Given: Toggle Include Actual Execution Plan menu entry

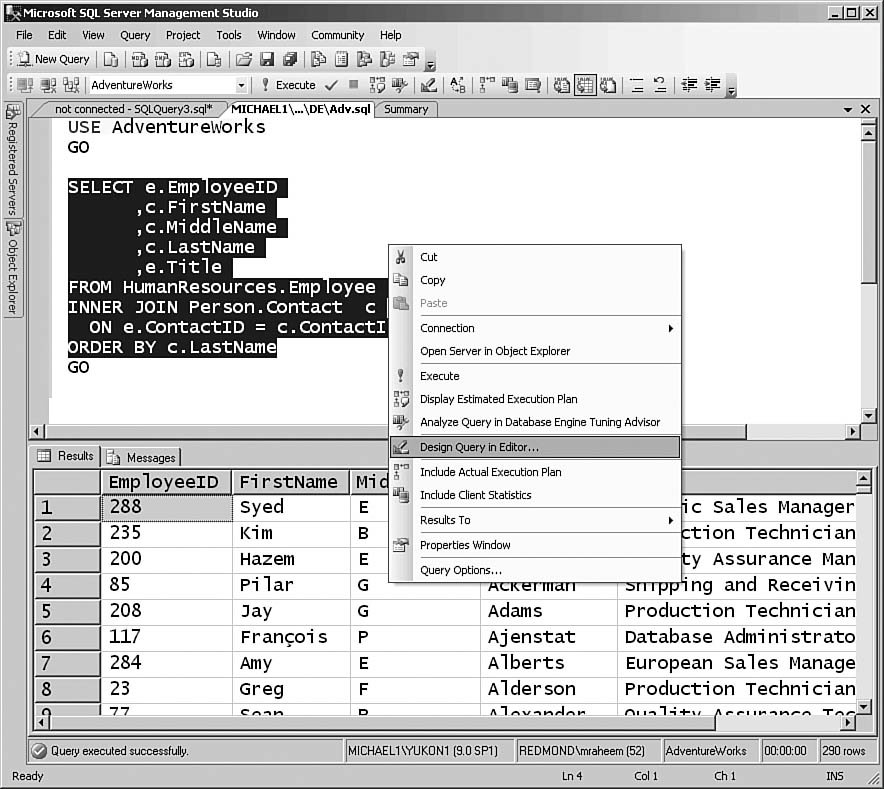Looking at the screenshot, I should 535,472.
